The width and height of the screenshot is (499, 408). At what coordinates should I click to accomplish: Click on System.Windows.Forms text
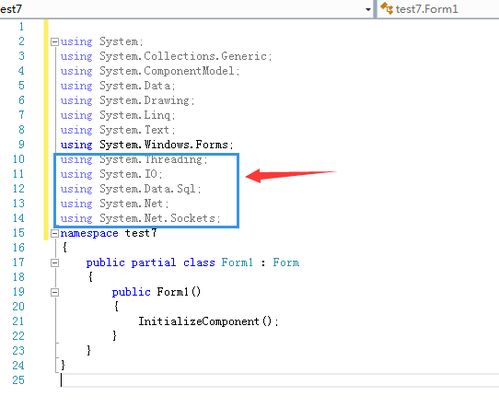(x=164, y=145)
